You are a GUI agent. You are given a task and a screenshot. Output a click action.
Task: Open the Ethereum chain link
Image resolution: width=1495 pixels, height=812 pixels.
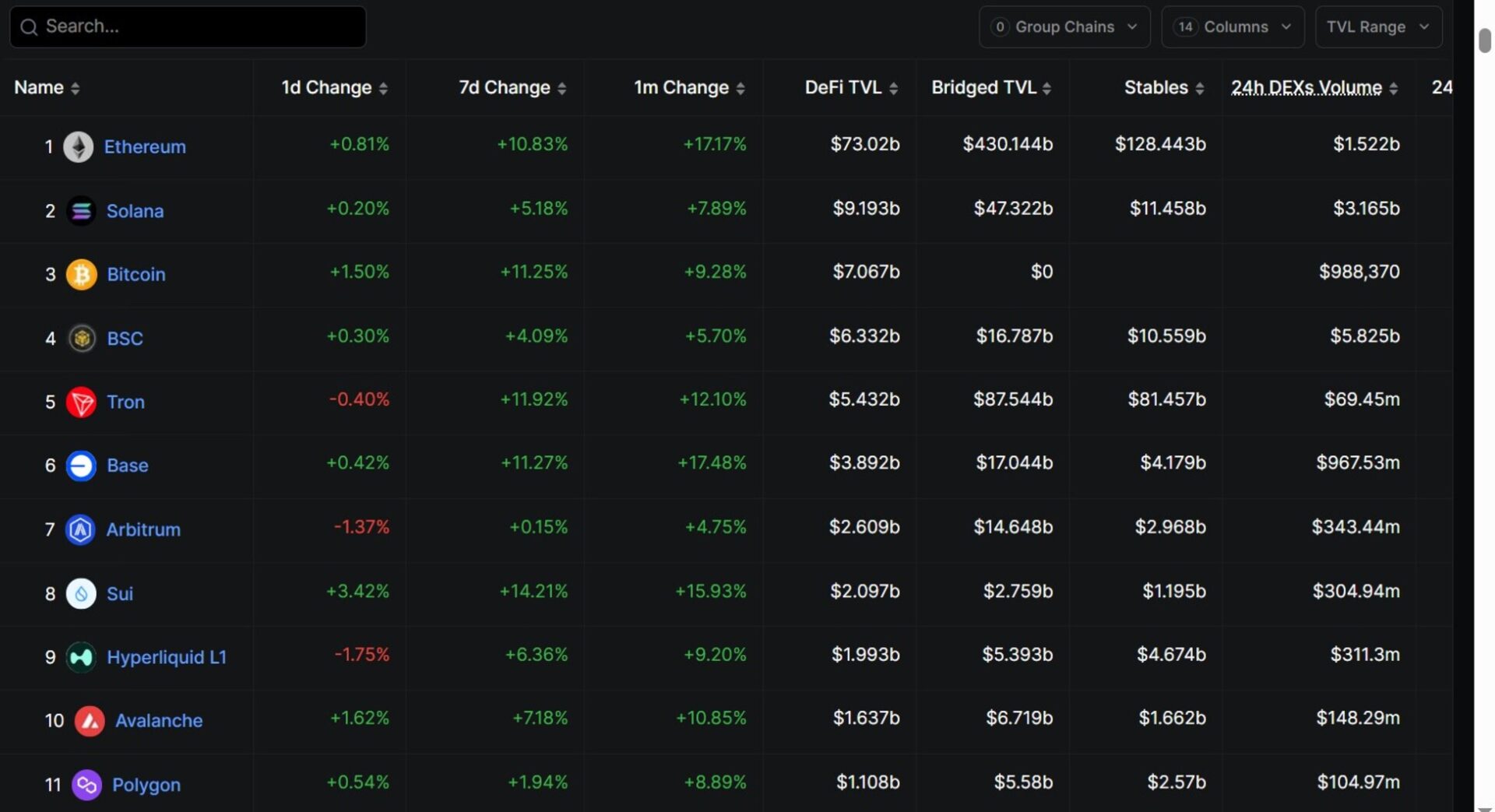point(145,146)
